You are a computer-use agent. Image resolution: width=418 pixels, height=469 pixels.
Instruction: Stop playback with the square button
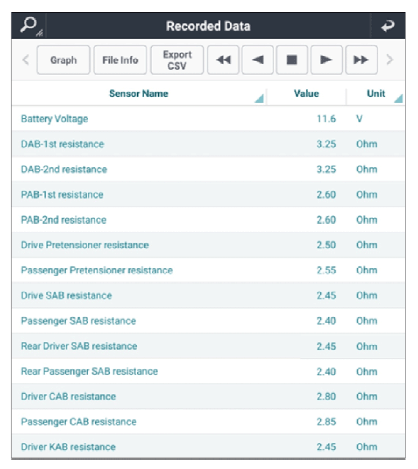point(292,60)
